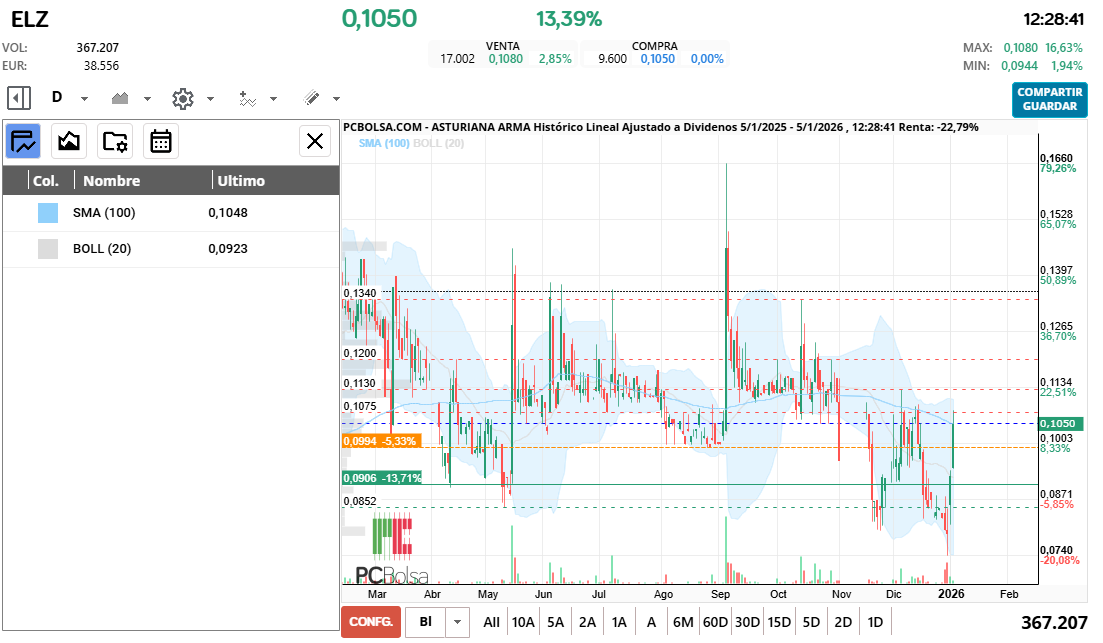Screen dimensions: 1103x643
Task: Click the add indicator icon
Action: click(x=247, y=98)
